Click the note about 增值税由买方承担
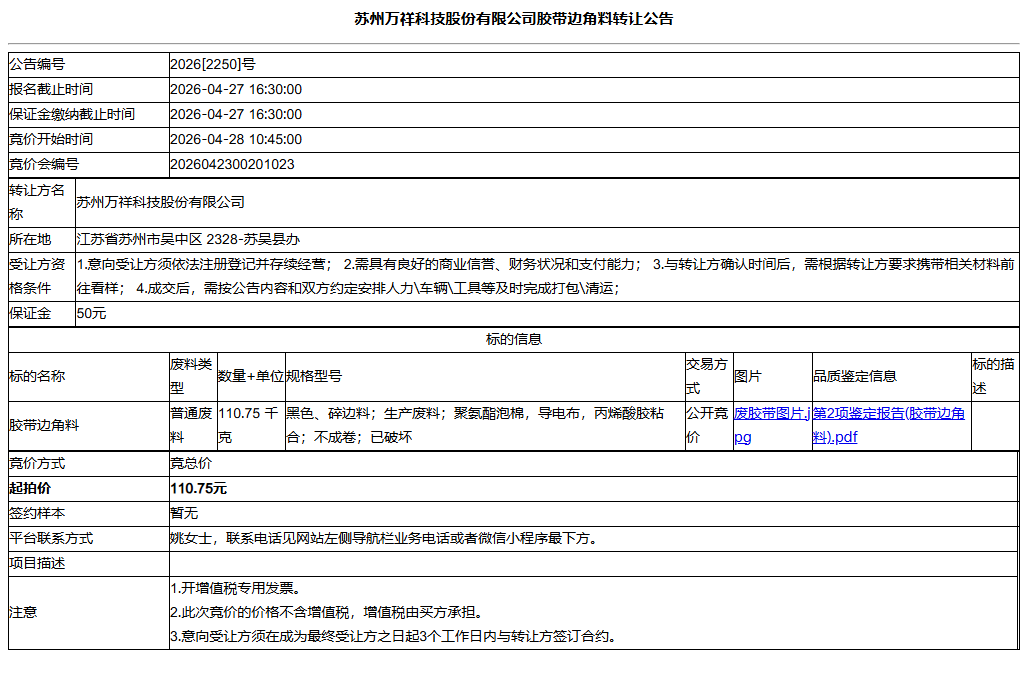The image size is (1028, 693). click(328, 612)
